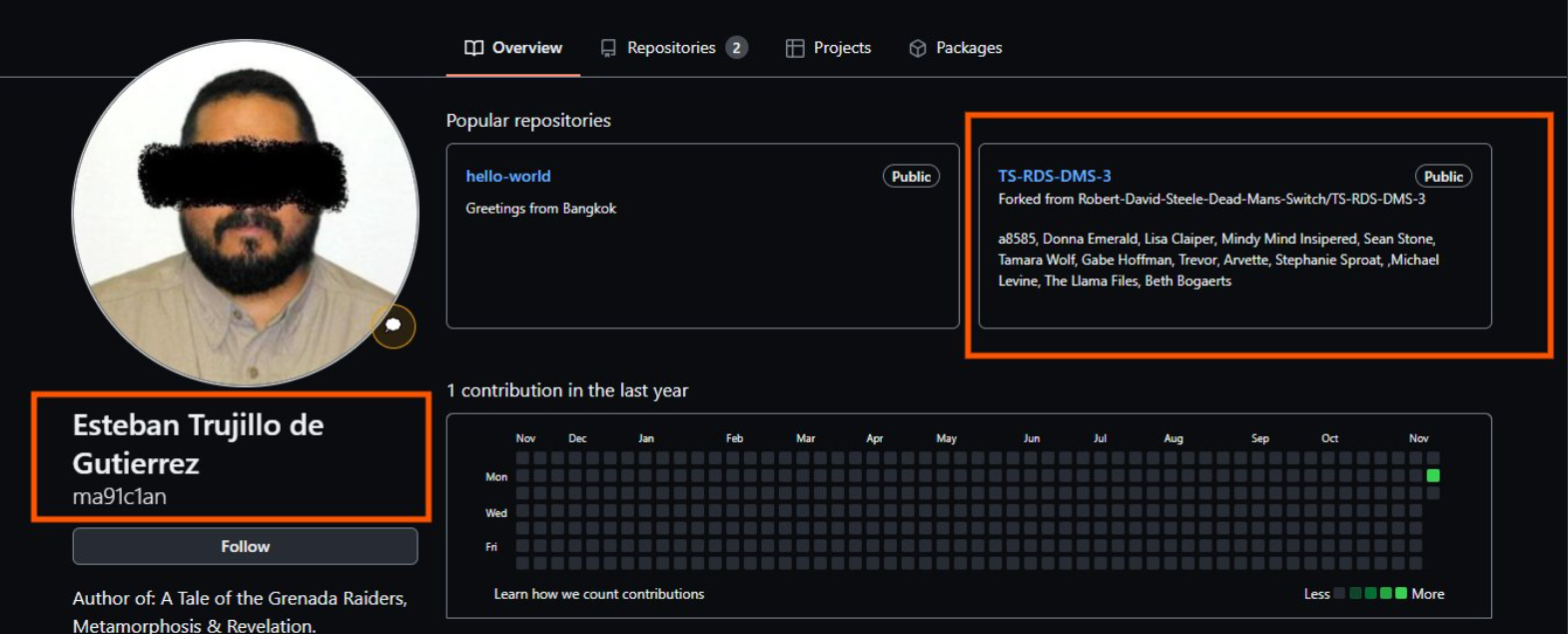Click Learn how we count contributions
This screenshot has width=1568, height=634.
[x=599, y=594]
